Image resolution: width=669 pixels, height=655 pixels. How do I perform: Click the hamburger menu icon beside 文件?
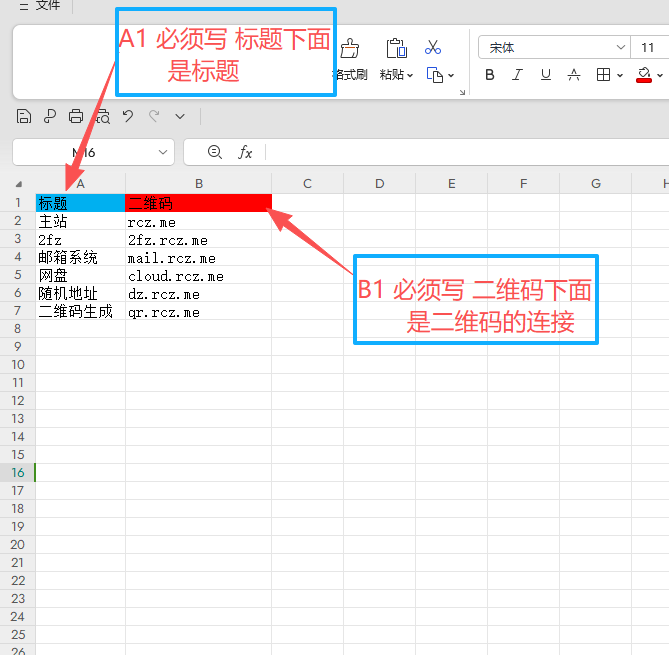pyautogui.click(x=24, y=6)
